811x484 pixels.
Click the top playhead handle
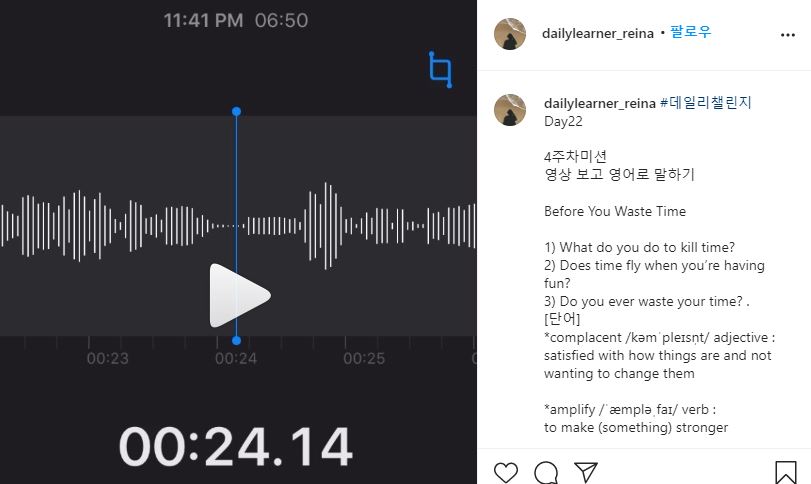click(236, 111)
